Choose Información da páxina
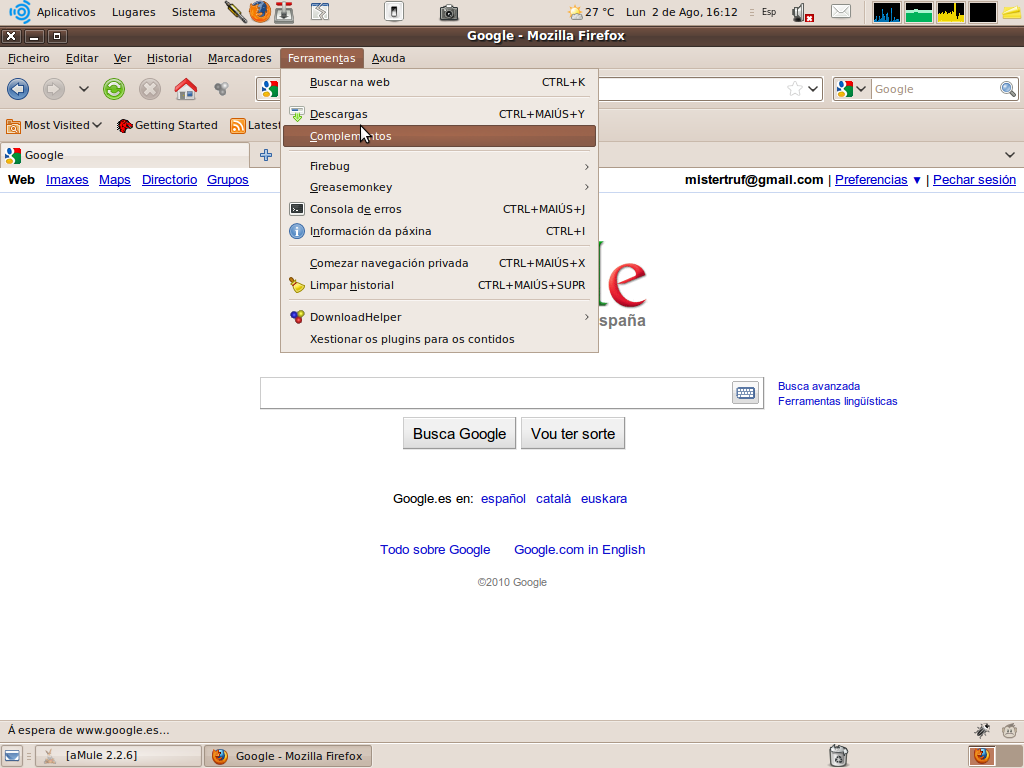 click(440, 231)
